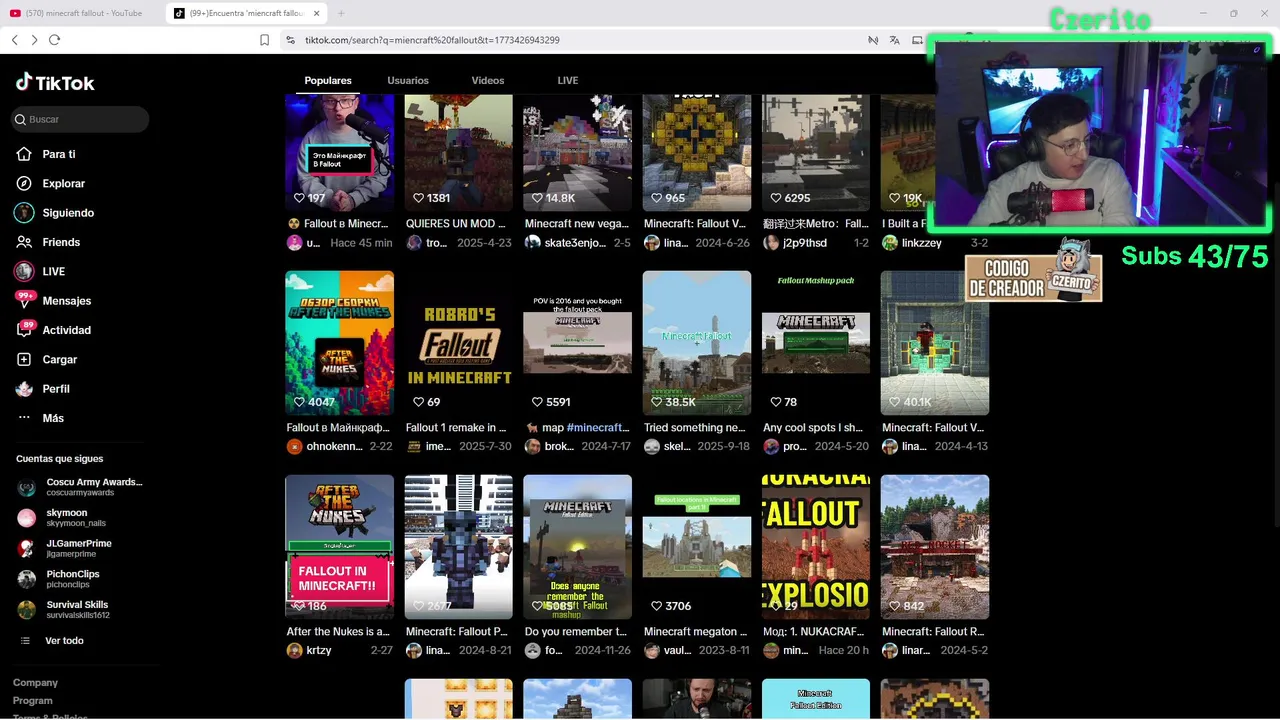Open the Program footer link

pos(33,700)
